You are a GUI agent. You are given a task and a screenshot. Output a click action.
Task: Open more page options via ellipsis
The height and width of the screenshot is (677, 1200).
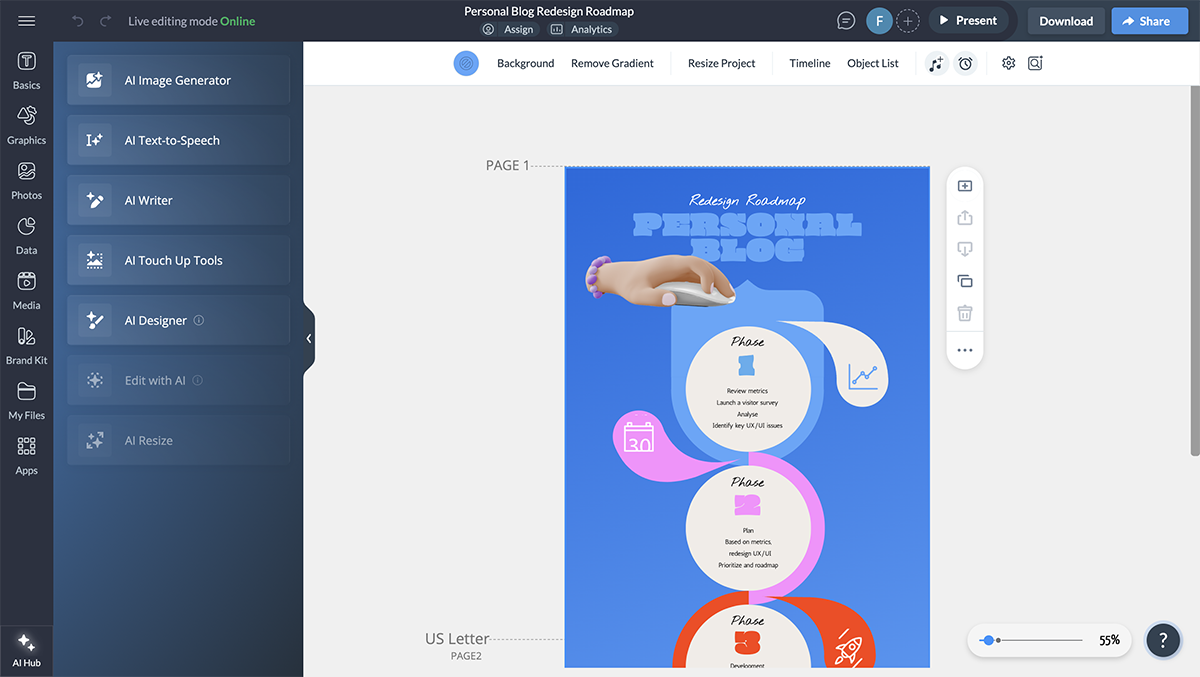tap(965, 350)
